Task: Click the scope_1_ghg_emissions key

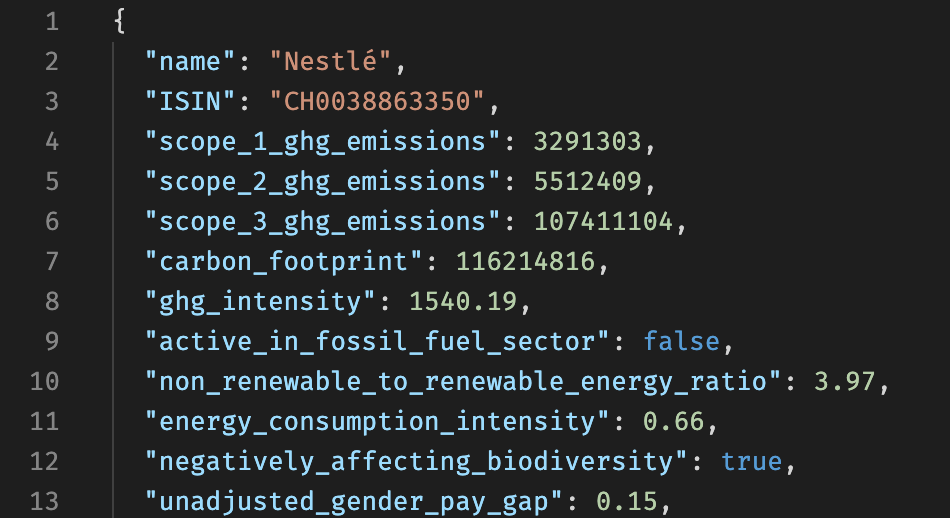Action: [x=322, y=142]
